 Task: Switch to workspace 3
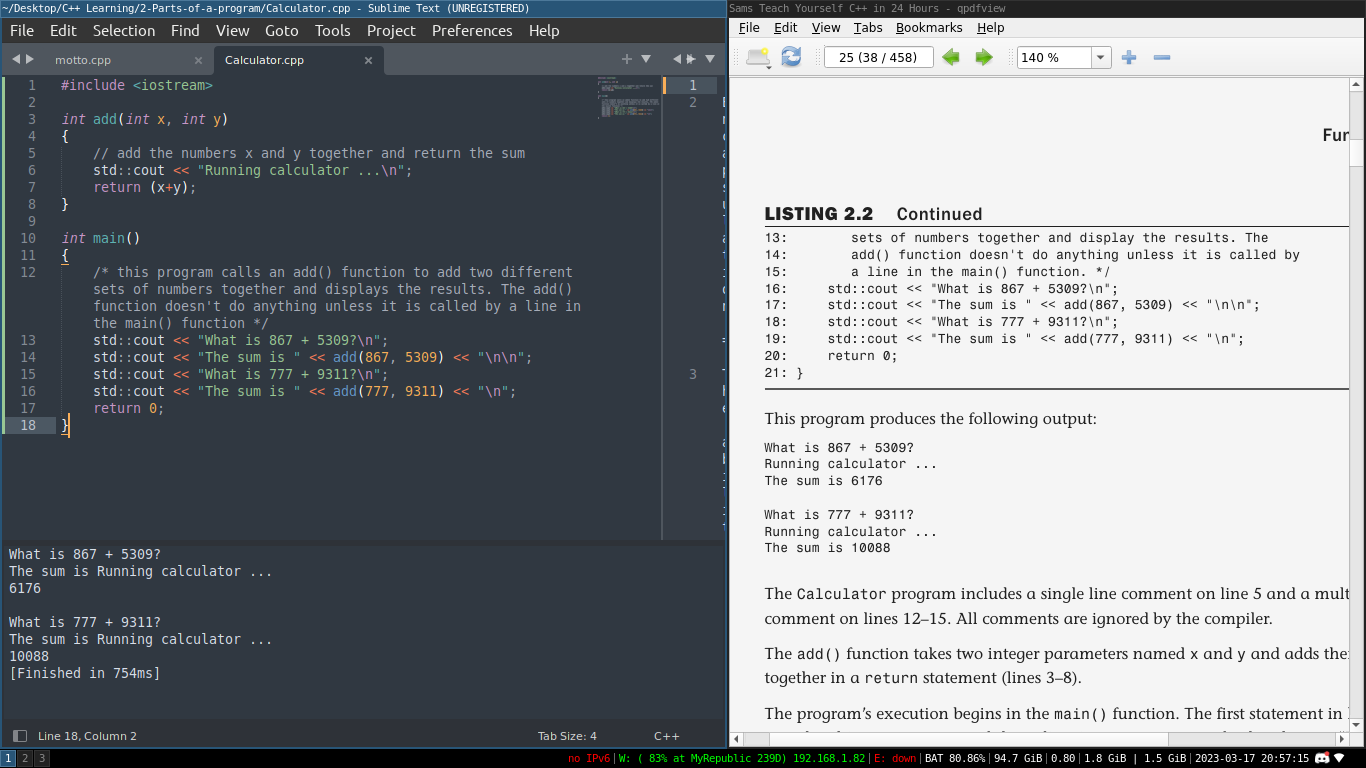tap(41, 758)
